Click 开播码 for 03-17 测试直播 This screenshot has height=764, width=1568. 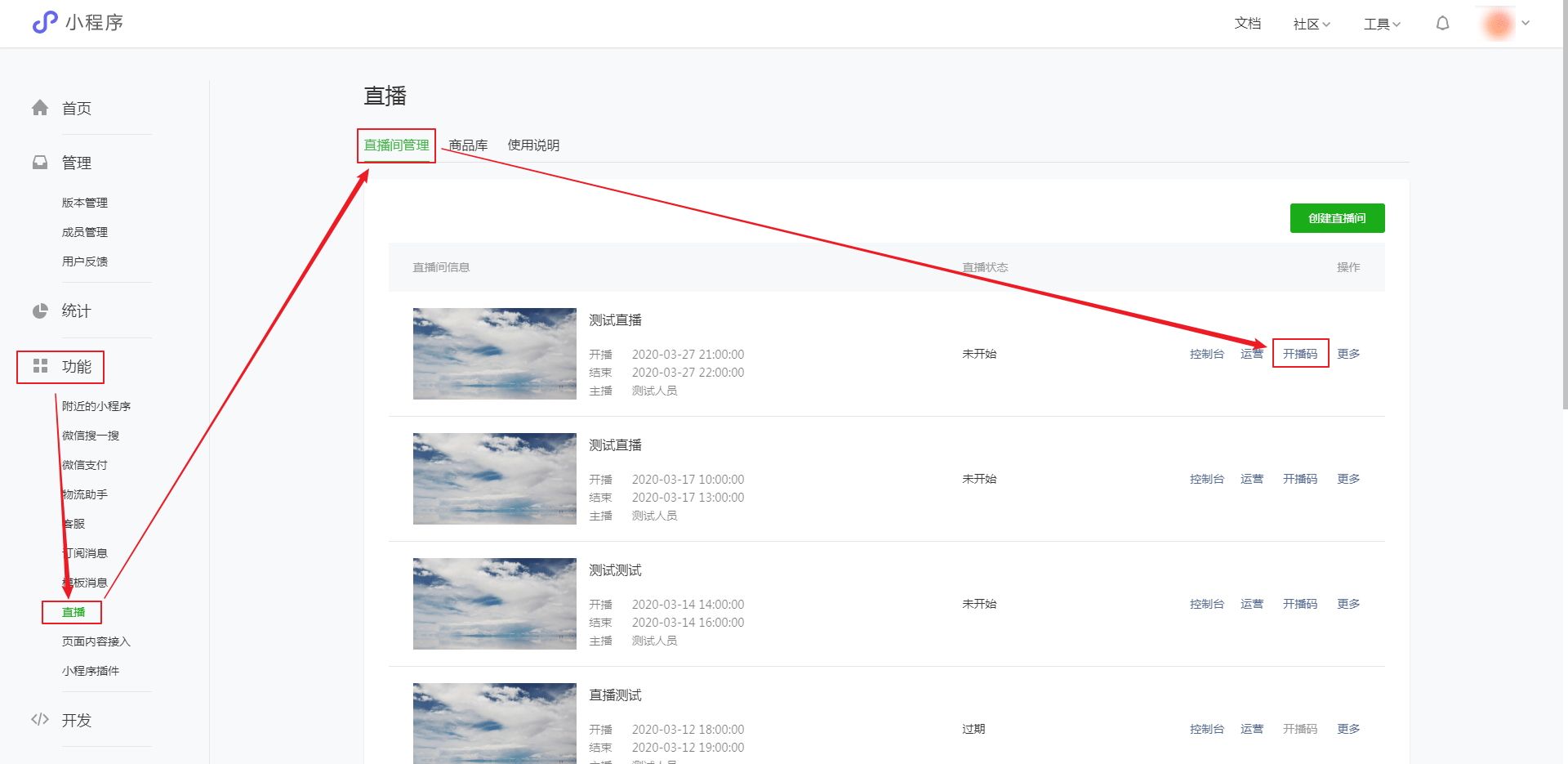[1300, 479]
